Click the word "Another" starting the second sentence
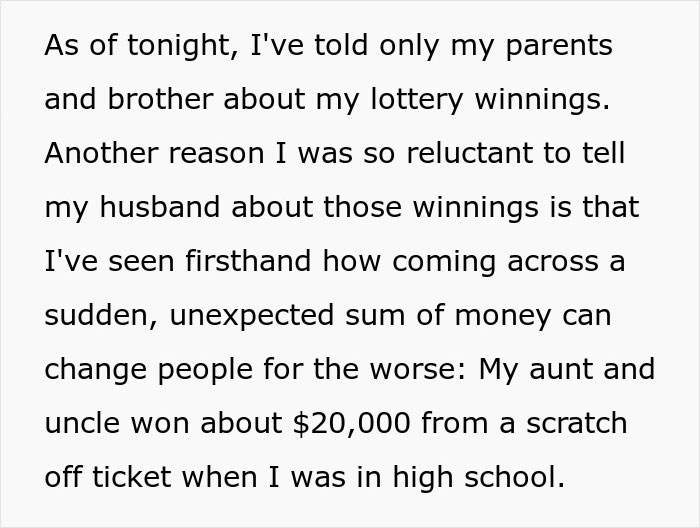 pos(99,153)
